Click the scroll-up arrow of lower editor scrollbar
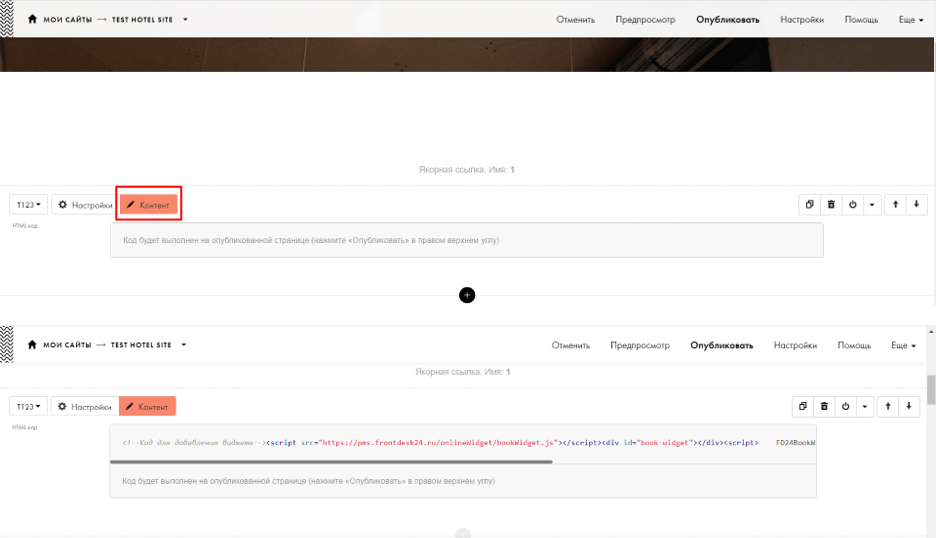 (x=931, y=331)
